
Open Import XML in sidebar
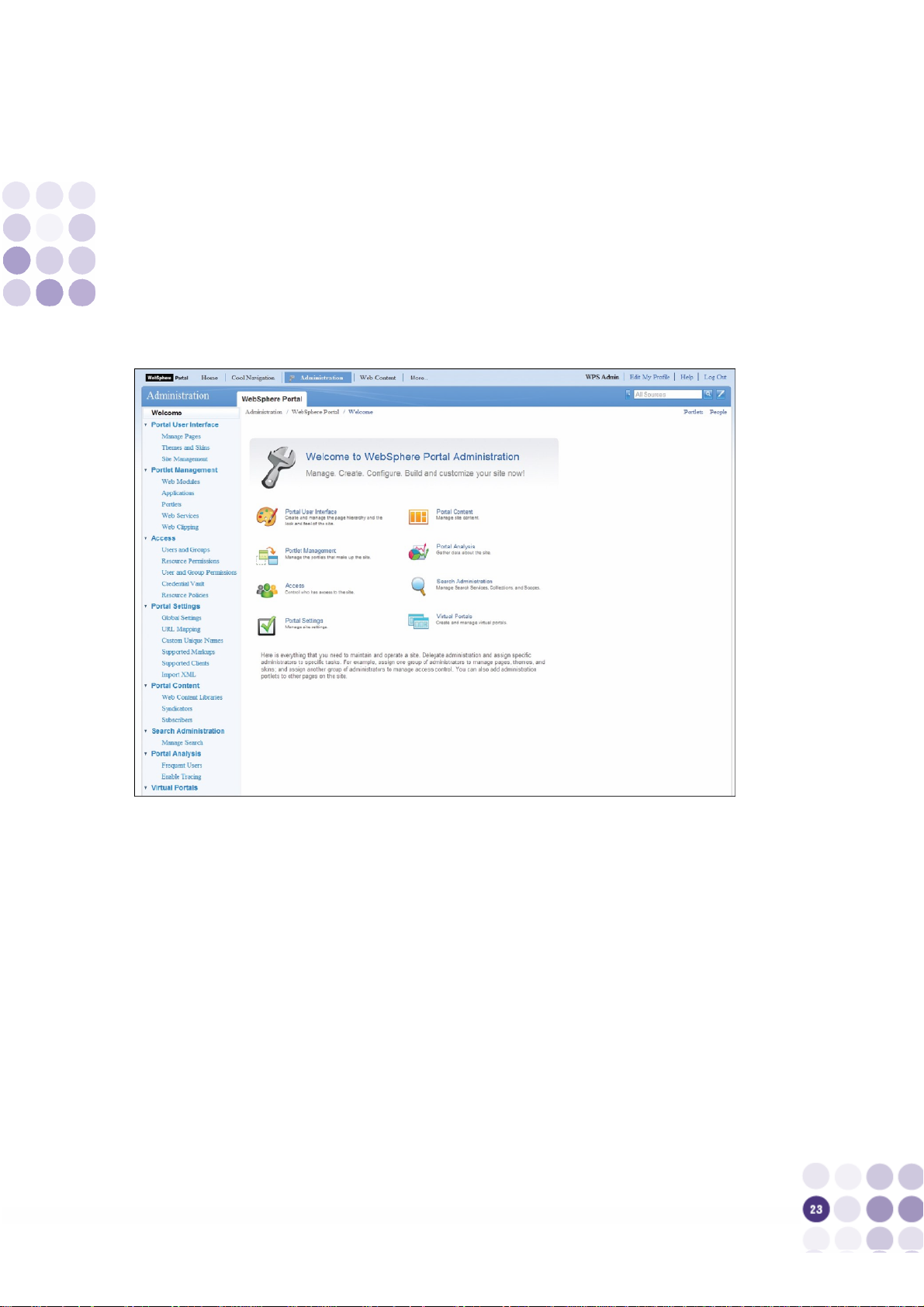[178, 675]
